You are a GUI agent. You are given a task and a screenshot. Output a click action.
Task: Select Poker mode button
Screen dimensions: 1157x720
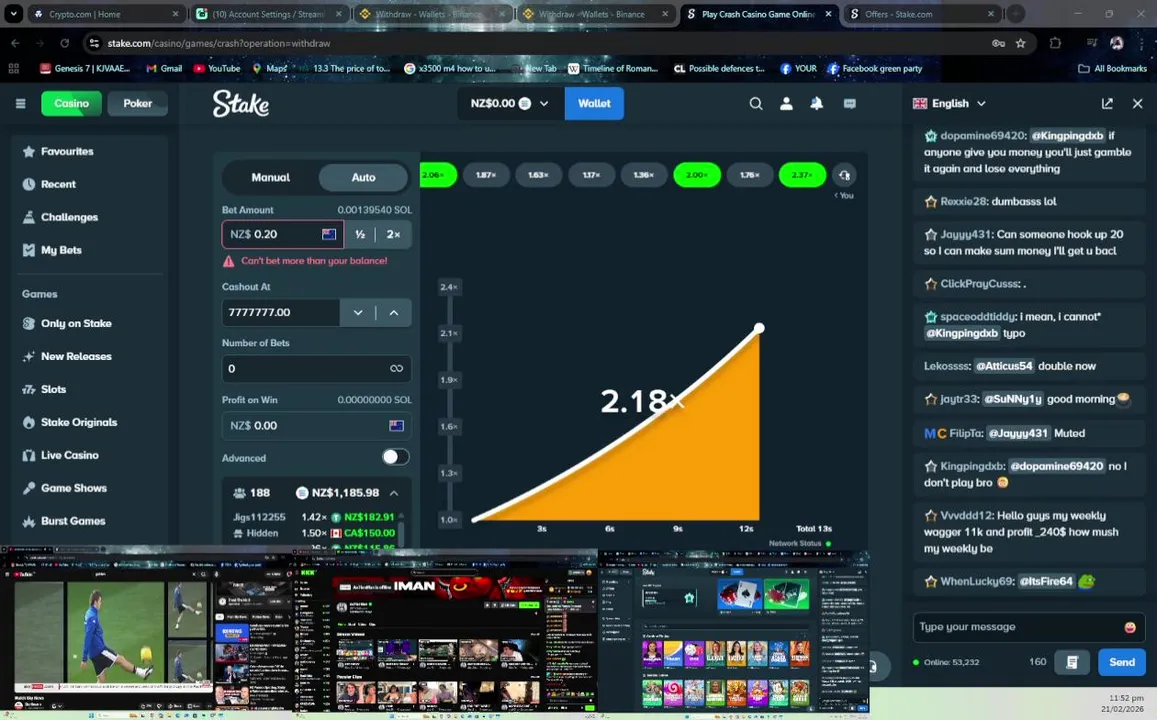click(137, 103)
